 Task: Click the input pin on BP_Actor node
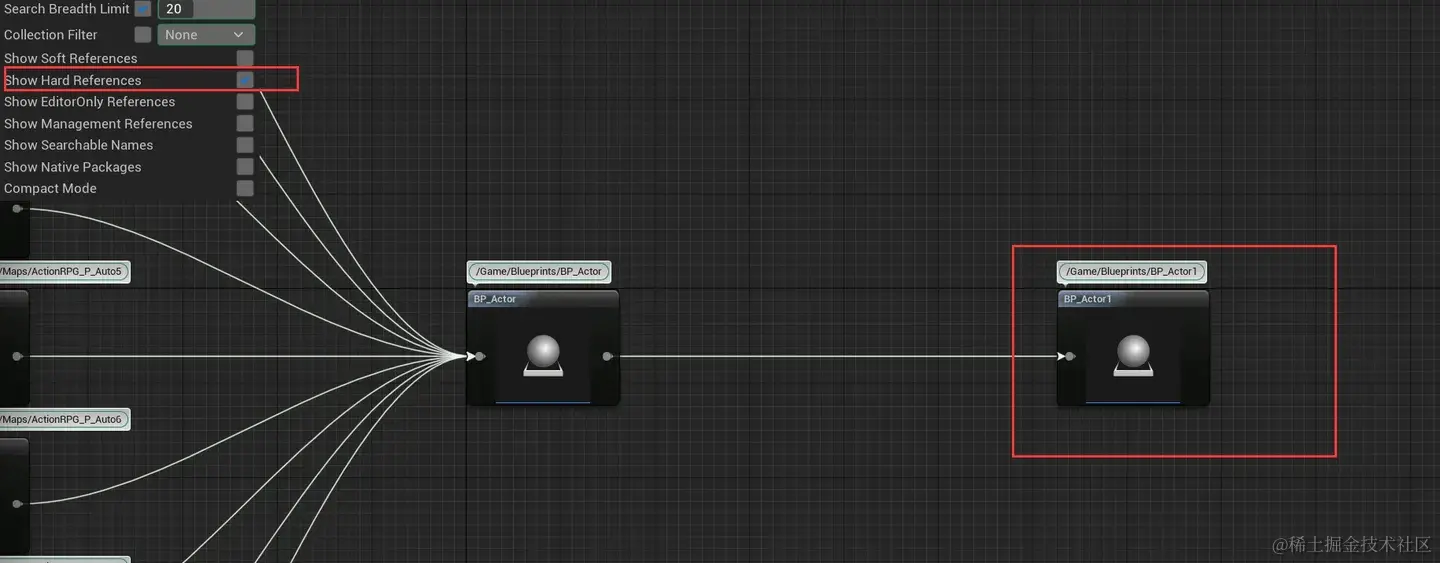(480, 356)
